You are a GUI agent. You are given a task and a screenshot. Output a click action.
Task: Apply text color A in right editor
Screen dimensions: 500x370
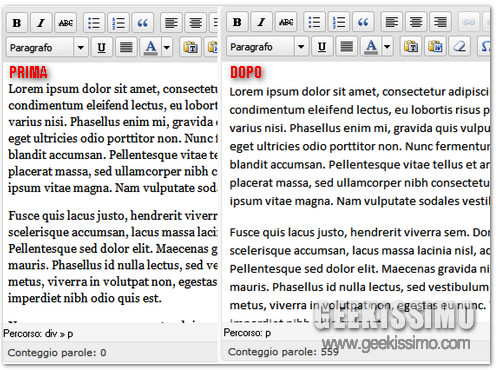tap(371, 47)
